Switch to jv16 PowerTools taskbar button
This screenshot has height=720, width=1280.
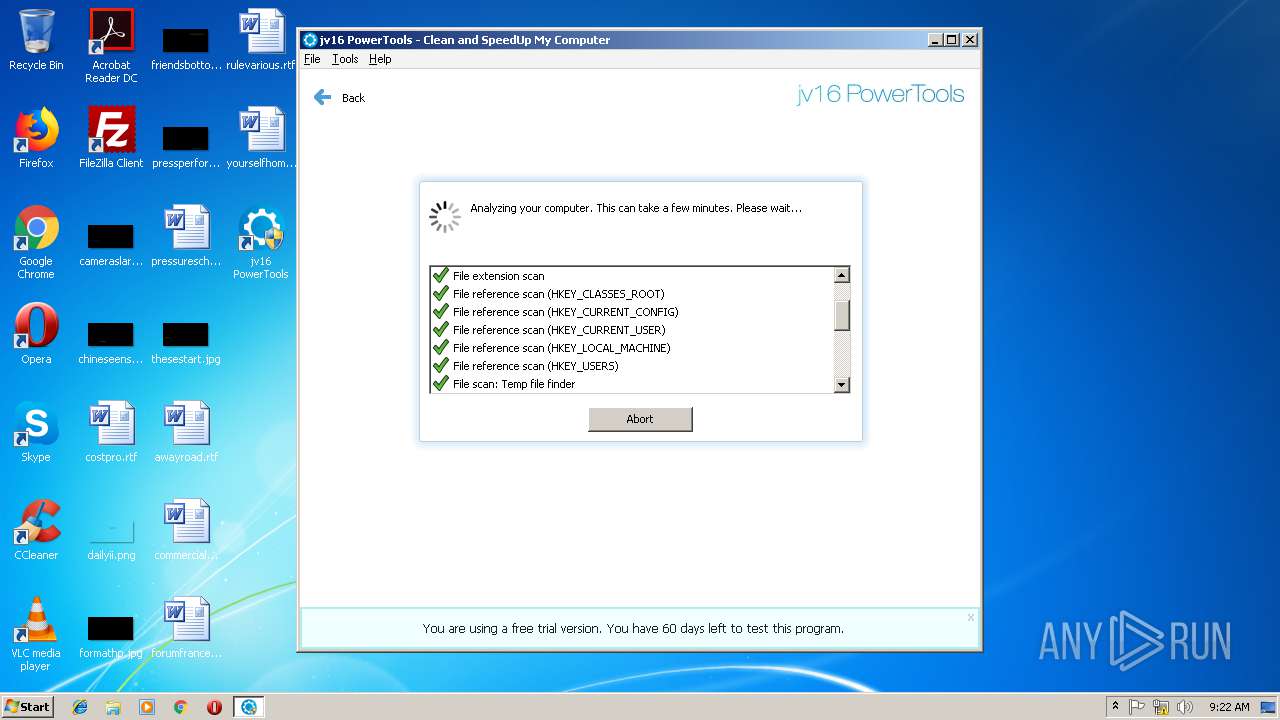(248, 707)
